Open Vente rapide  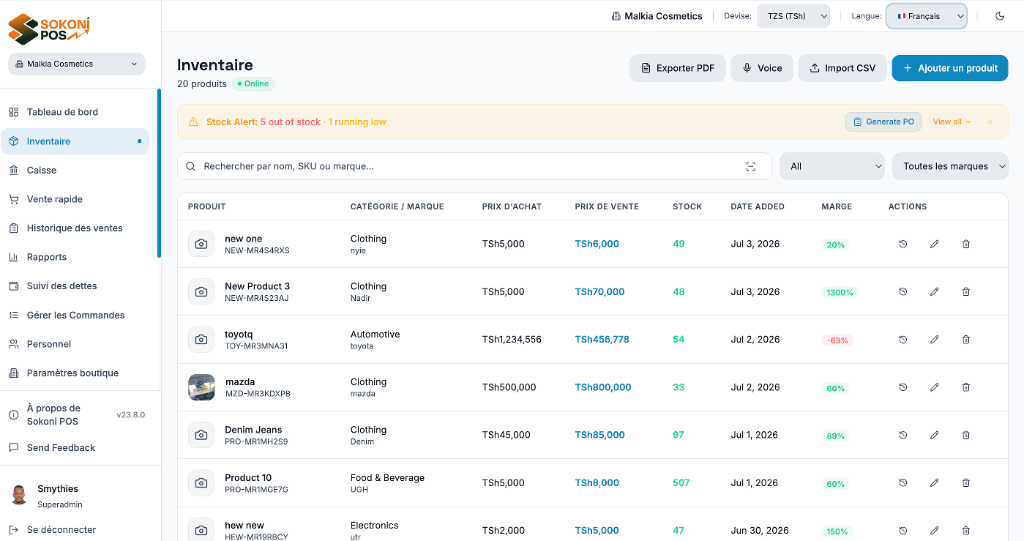coord(75,199)
